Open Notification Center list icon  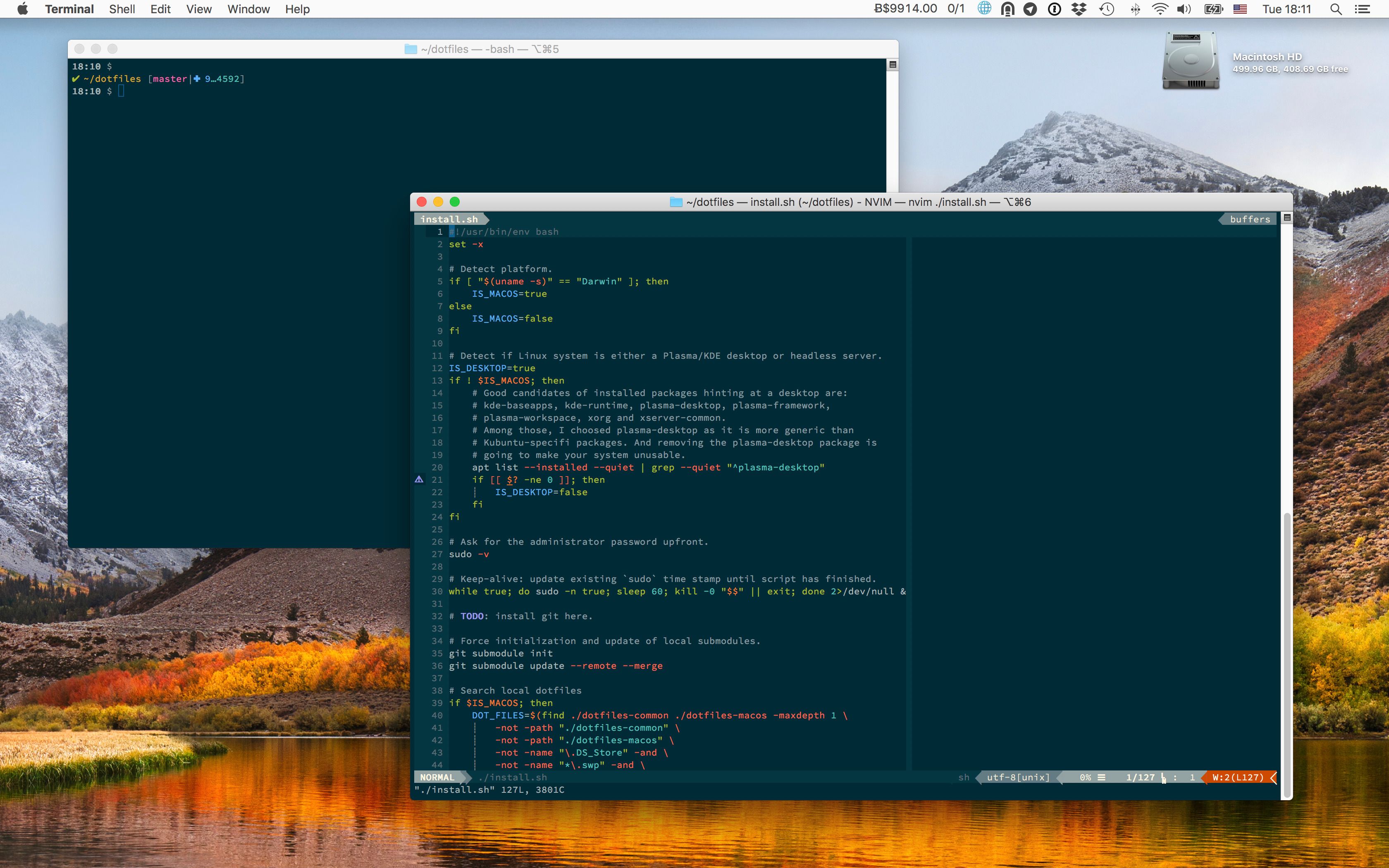1362,9
